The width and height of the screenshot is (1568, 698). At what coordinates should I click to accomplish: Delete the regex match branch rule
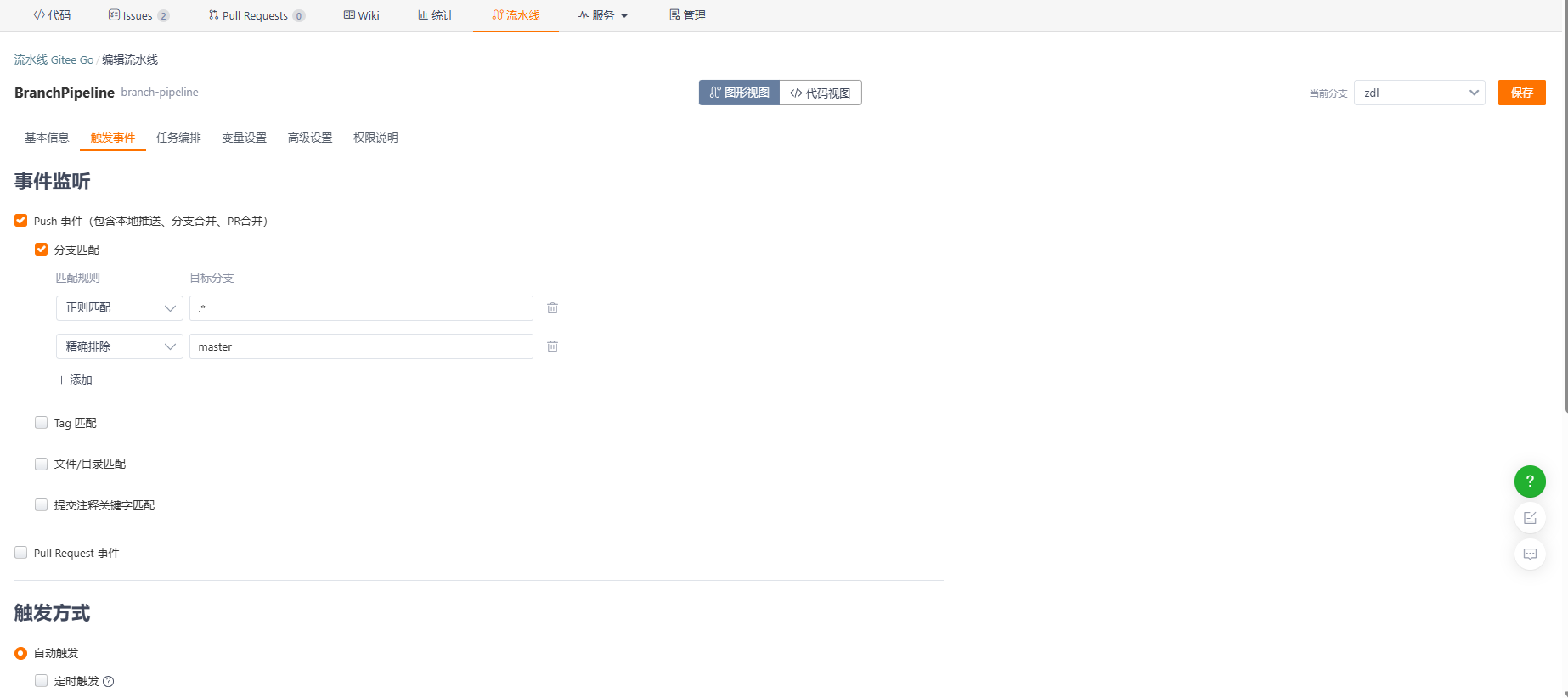[552, 308]
